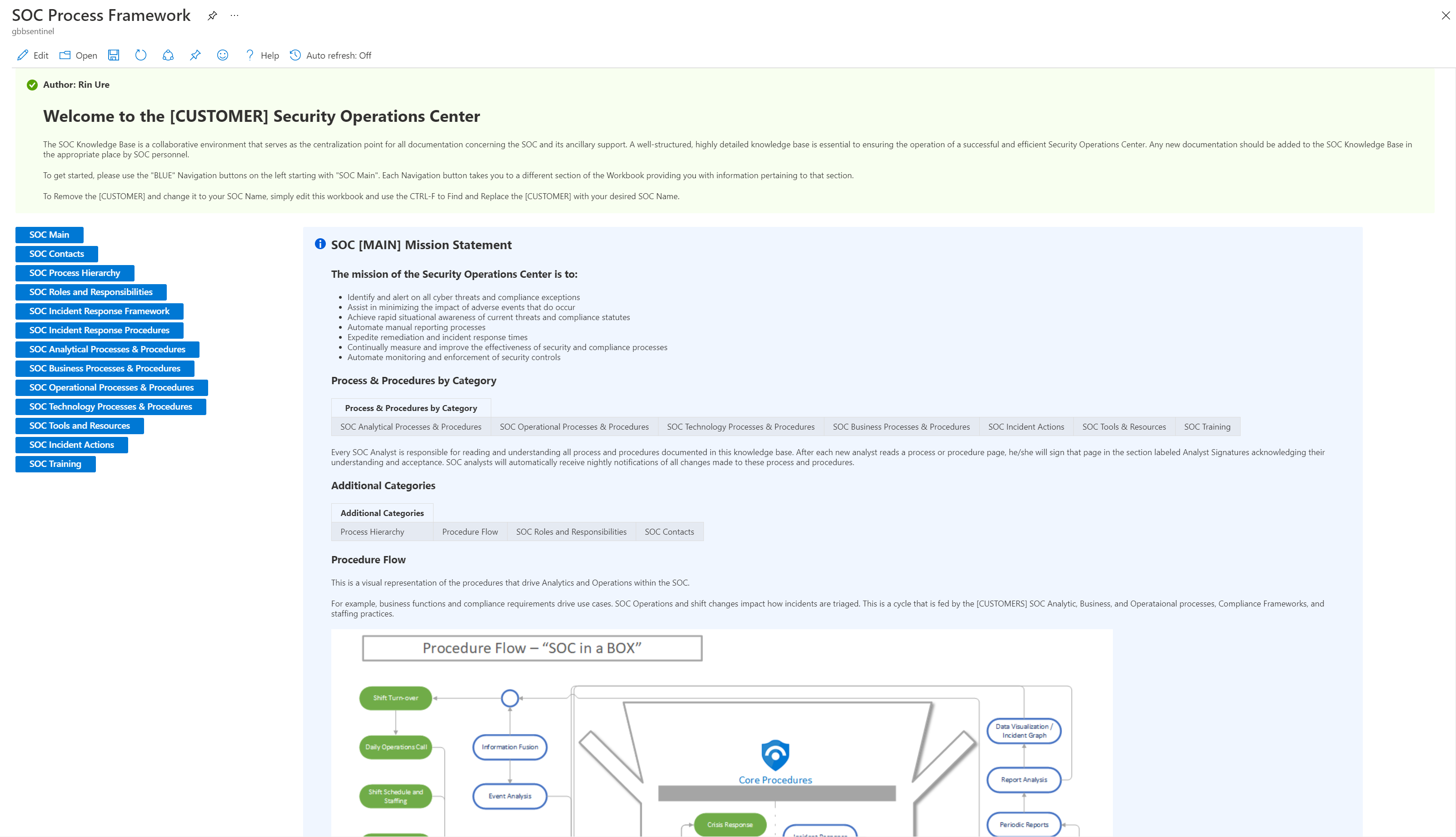Navigate with the SOC Main blue button

point(49,235)
